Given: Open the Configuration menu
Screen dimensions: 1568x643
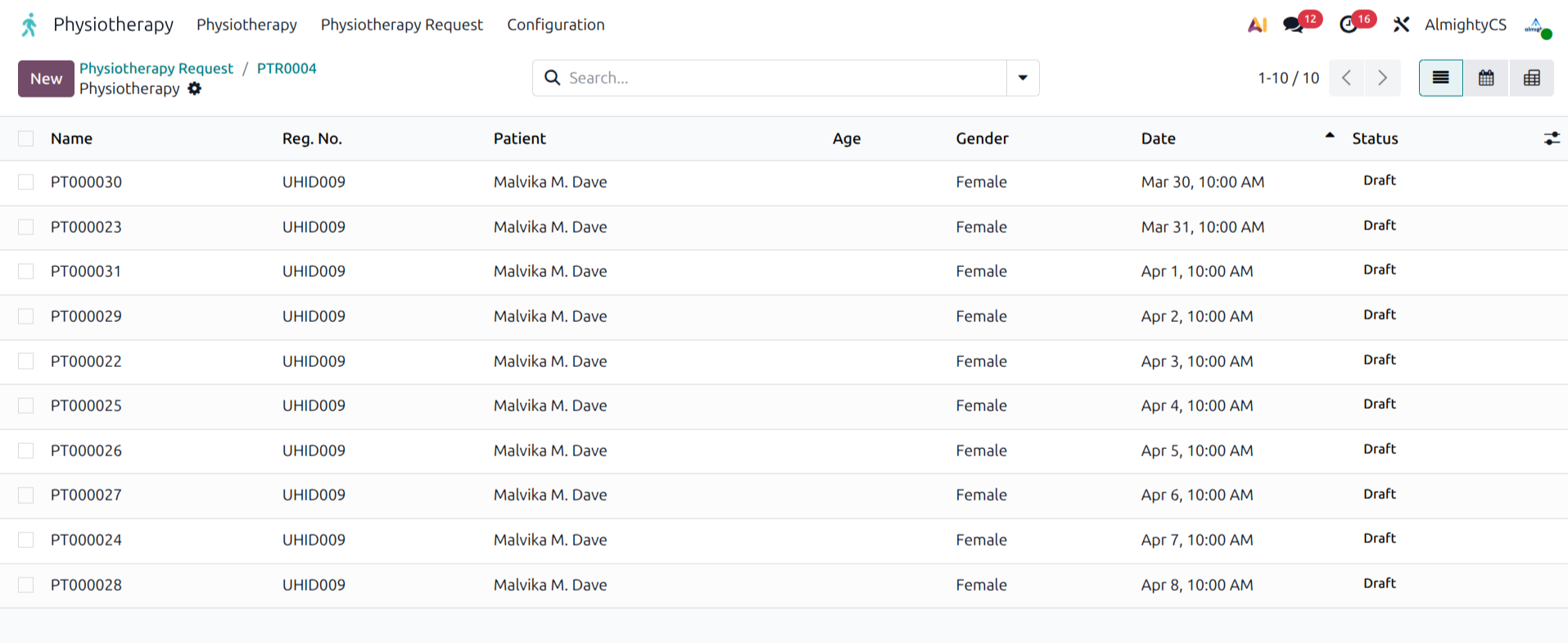Looking at the screenshot, I should click(x=555, y=25).
